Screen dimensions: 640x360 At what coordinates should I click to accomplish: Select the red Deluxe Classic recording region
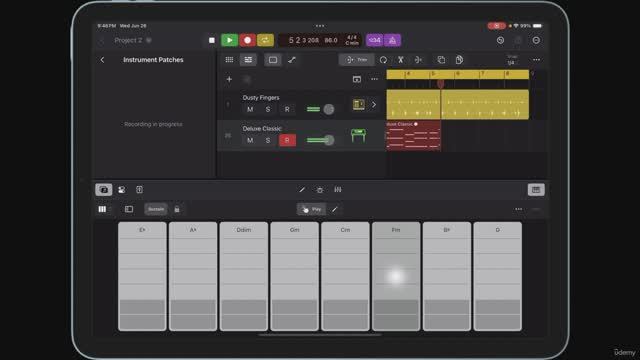(413, 136)
